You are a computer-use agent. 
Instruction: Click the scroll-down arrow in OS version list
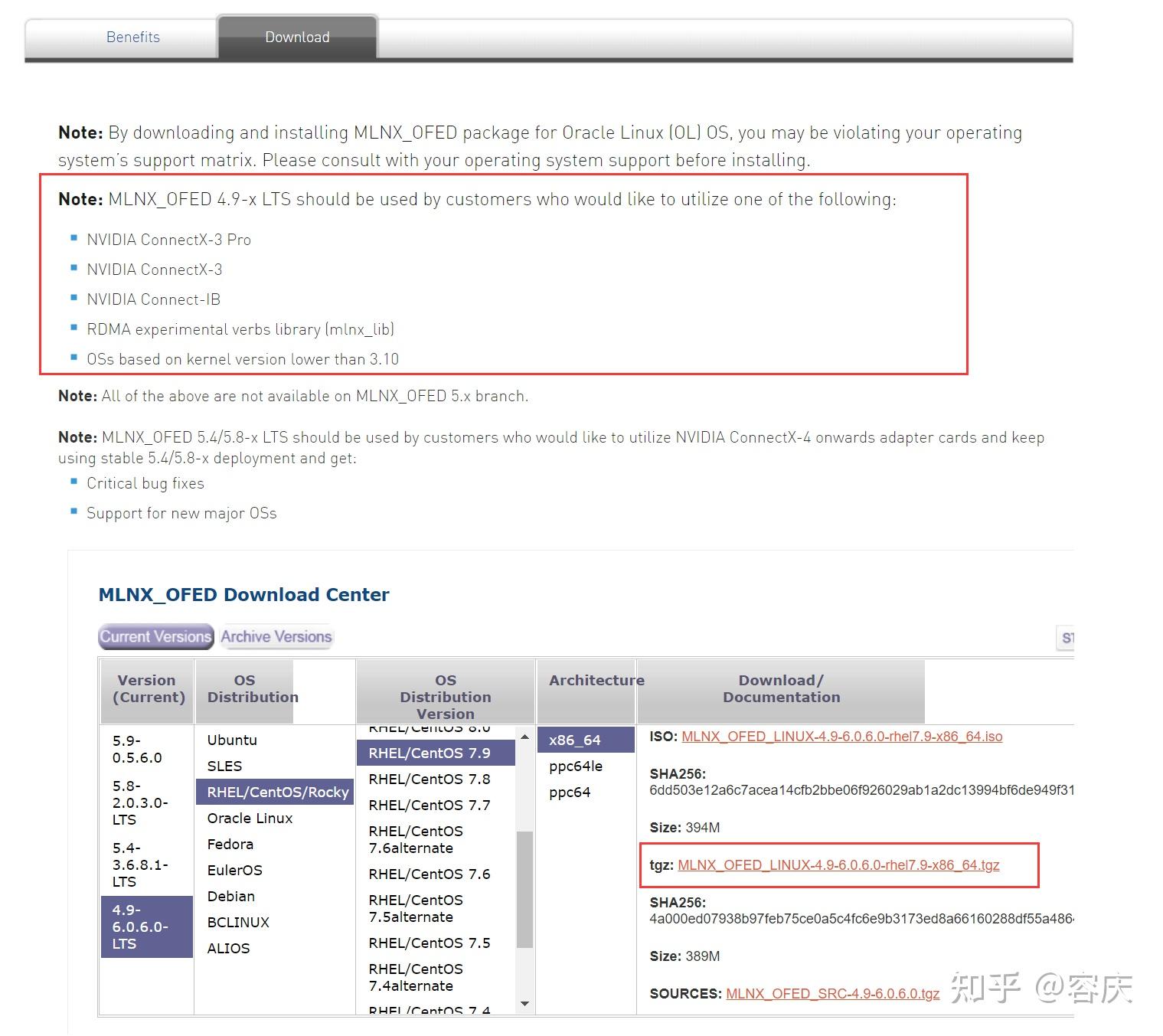(x=524, y=1003)
